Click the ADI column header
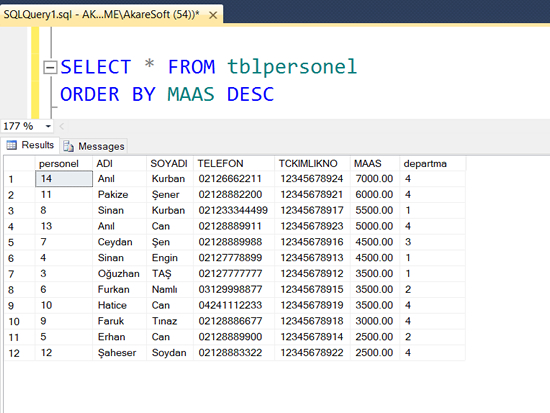550x413 pixels. pos(119,164)
